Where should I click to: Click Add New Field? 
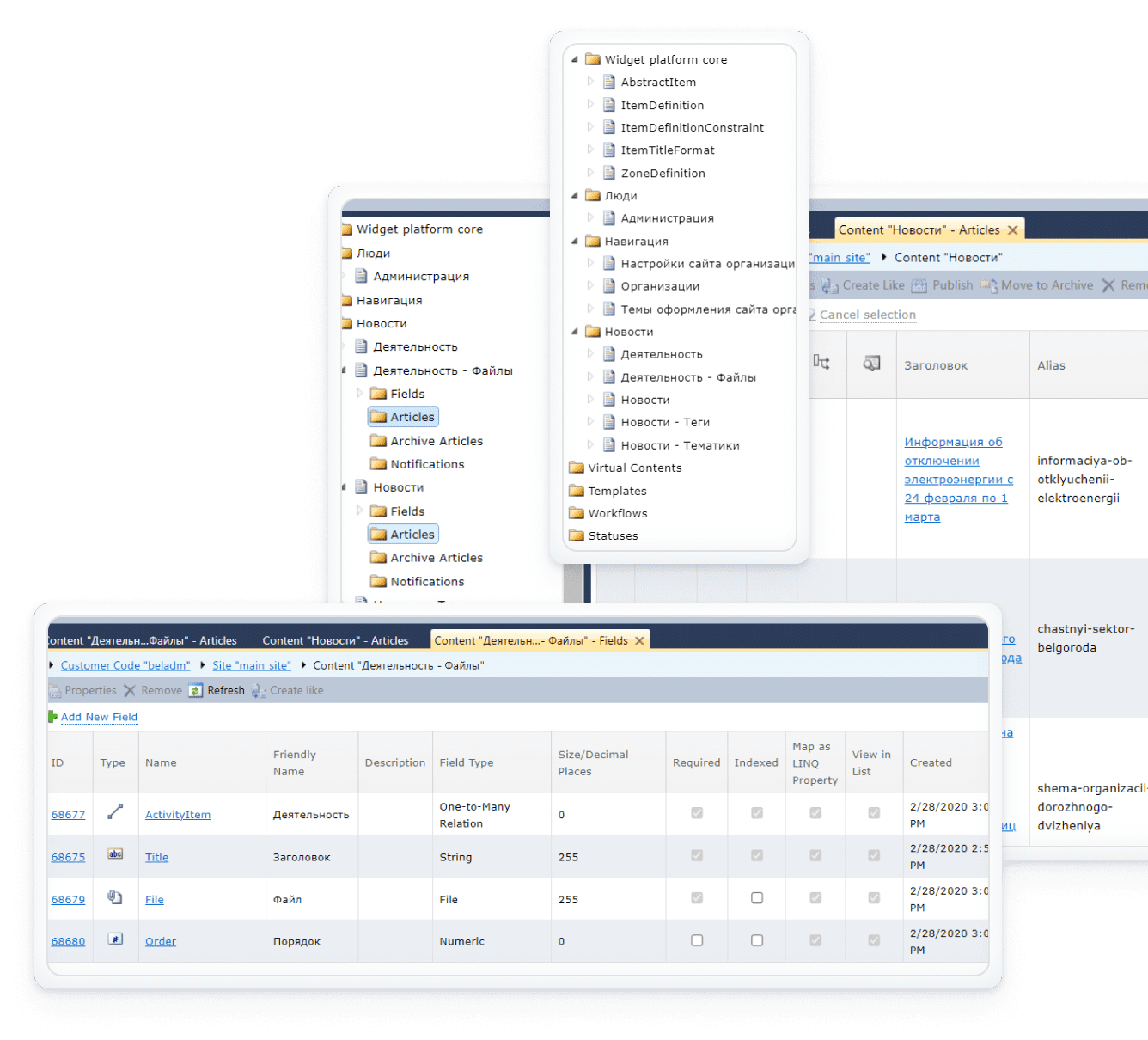[99, 717]
